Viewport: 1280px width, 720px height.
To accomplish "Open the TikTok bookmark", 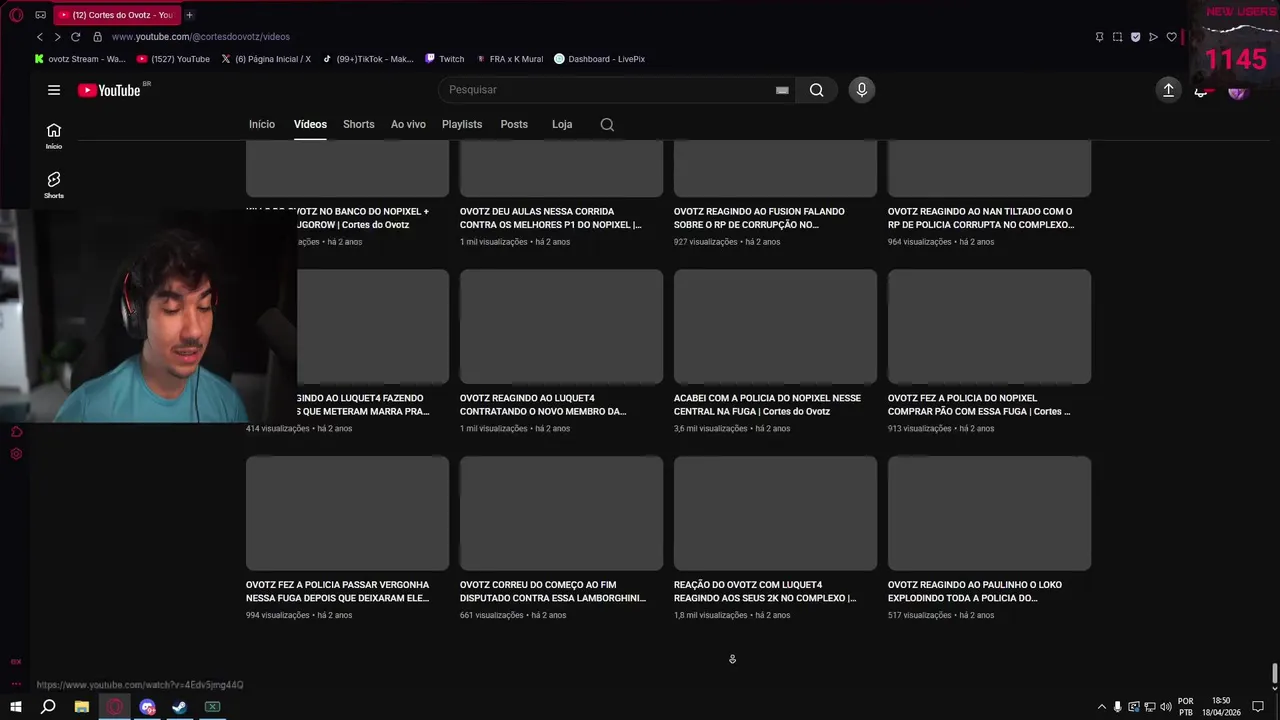I will (x=368, y=59).
